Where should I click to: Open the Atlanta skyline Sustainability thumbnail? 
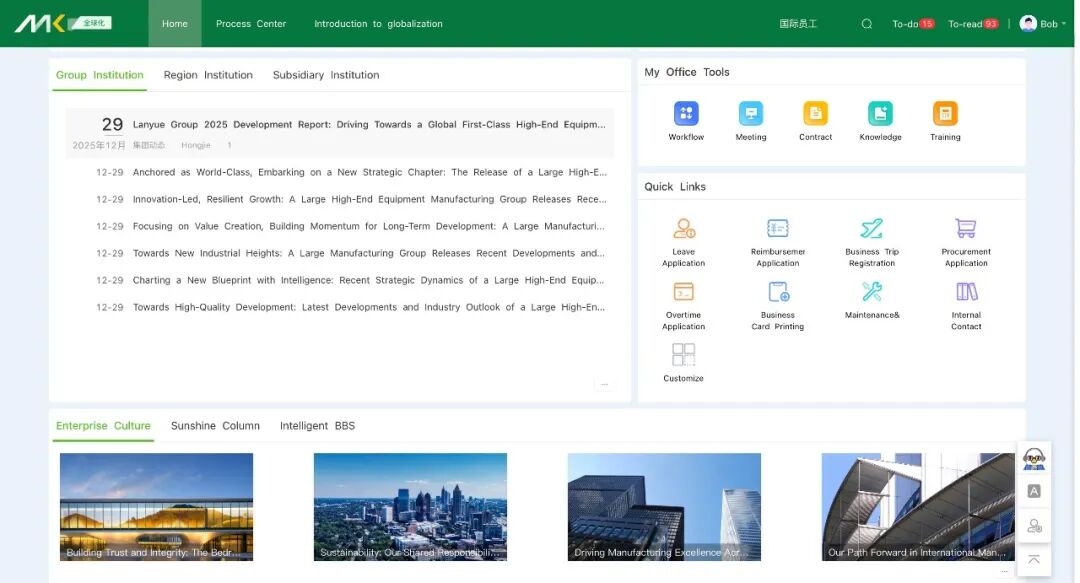pos(410,506)
